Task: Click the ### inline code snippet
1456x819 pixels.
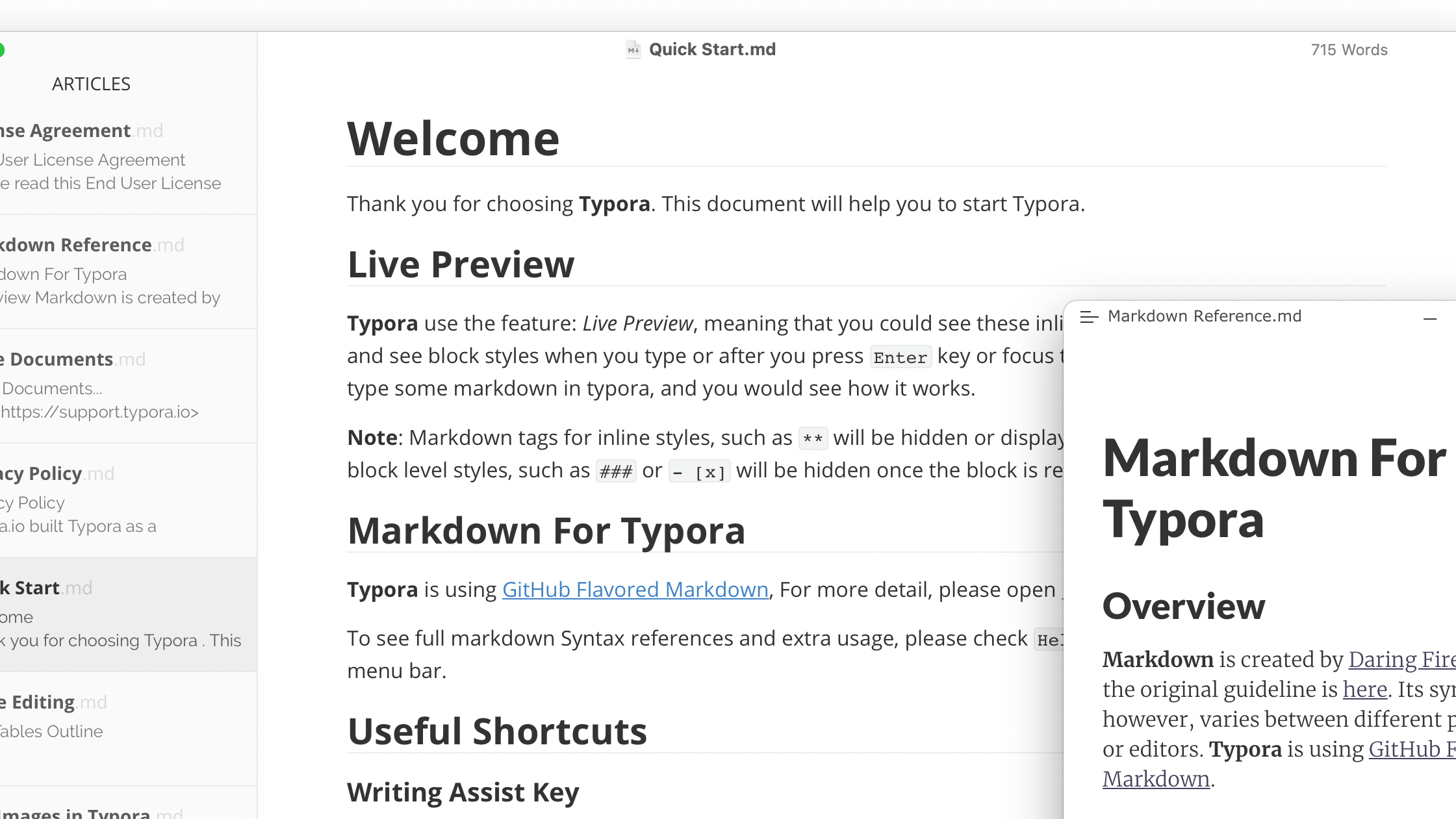Action: (616, 472)
